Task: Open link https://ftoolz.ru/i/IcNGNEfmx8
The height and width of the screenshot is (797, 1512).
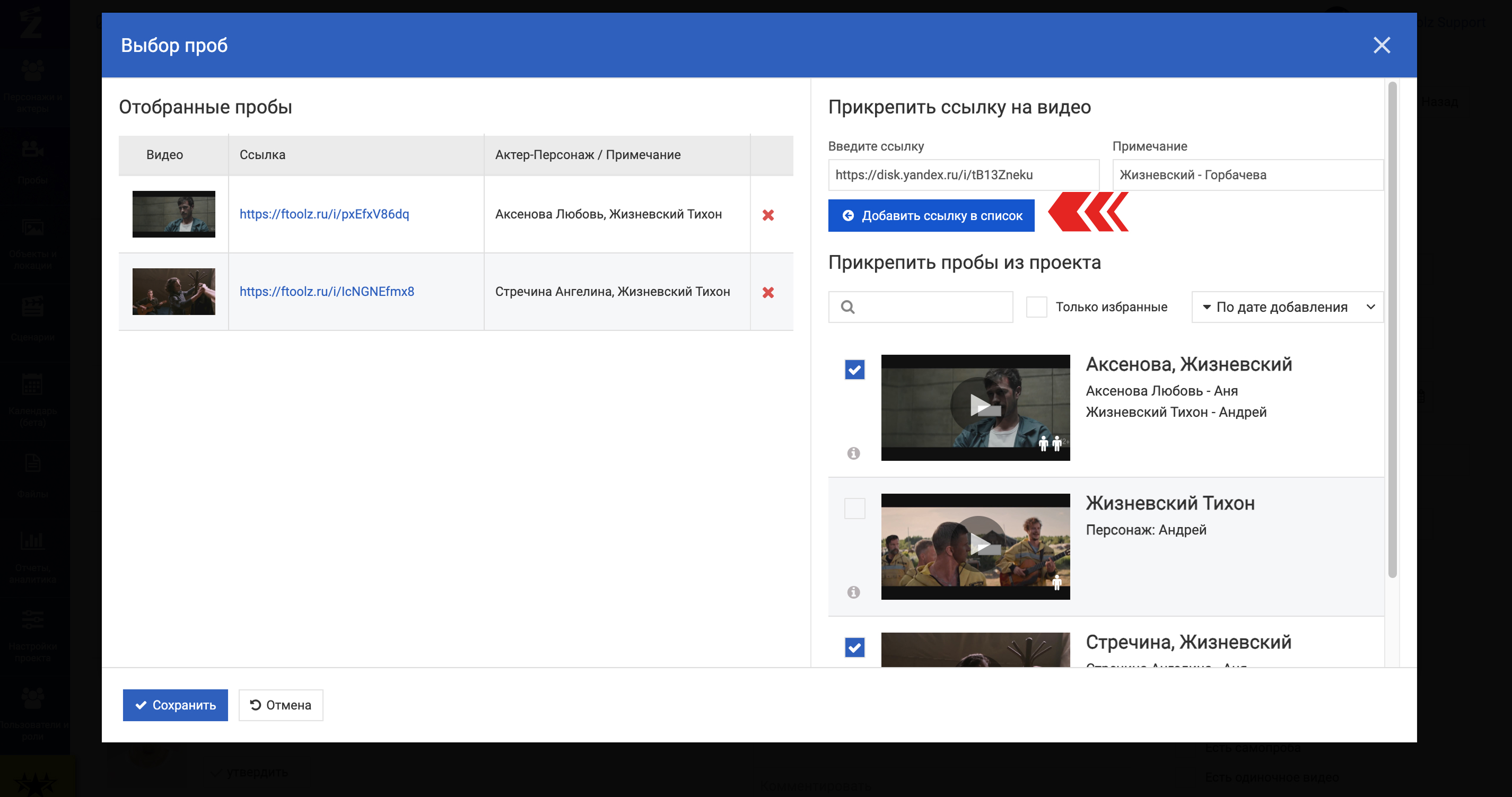Action: coord(326,292)
